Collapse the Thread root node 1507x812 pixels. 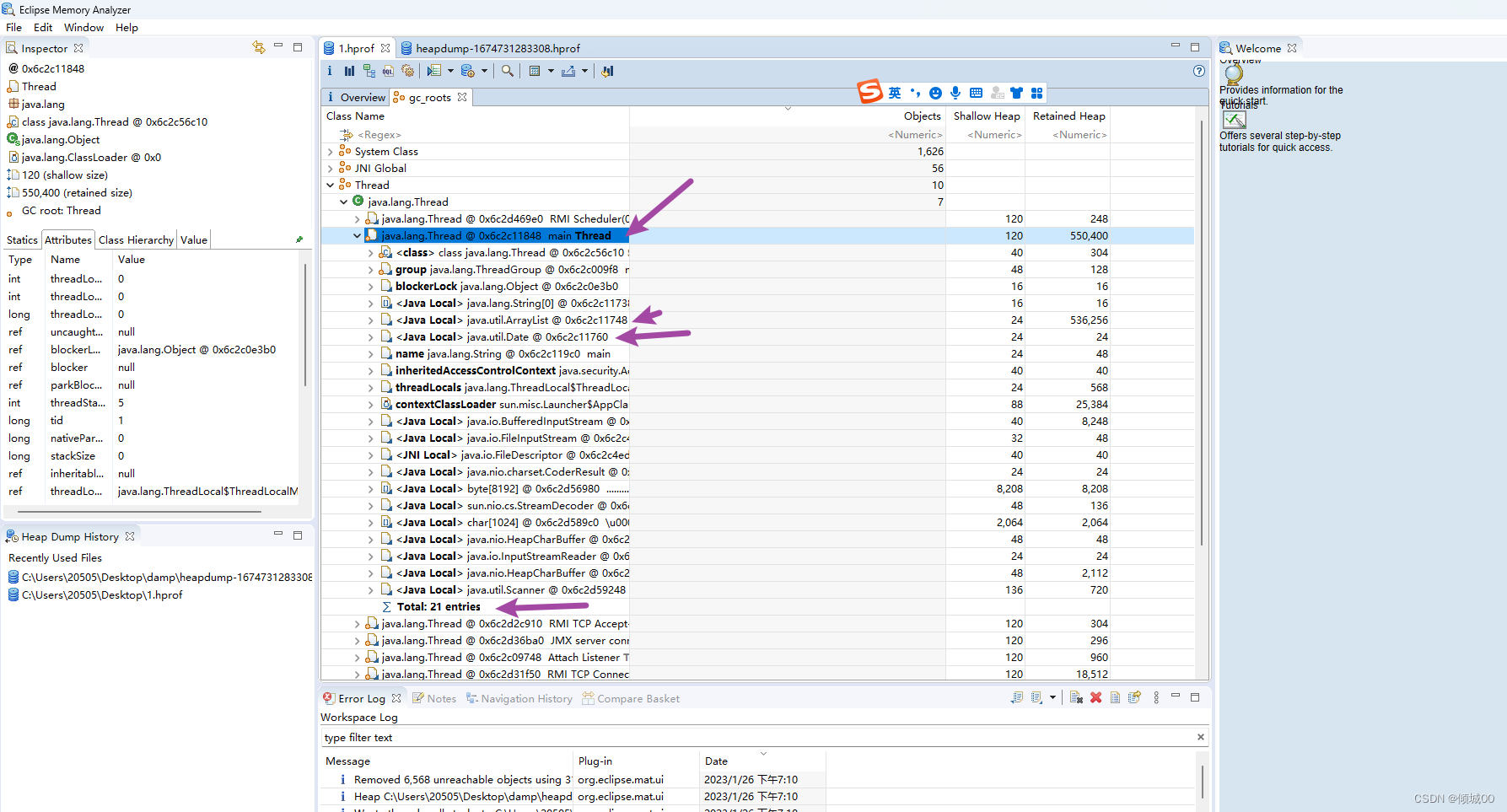[x=330, y=186]
